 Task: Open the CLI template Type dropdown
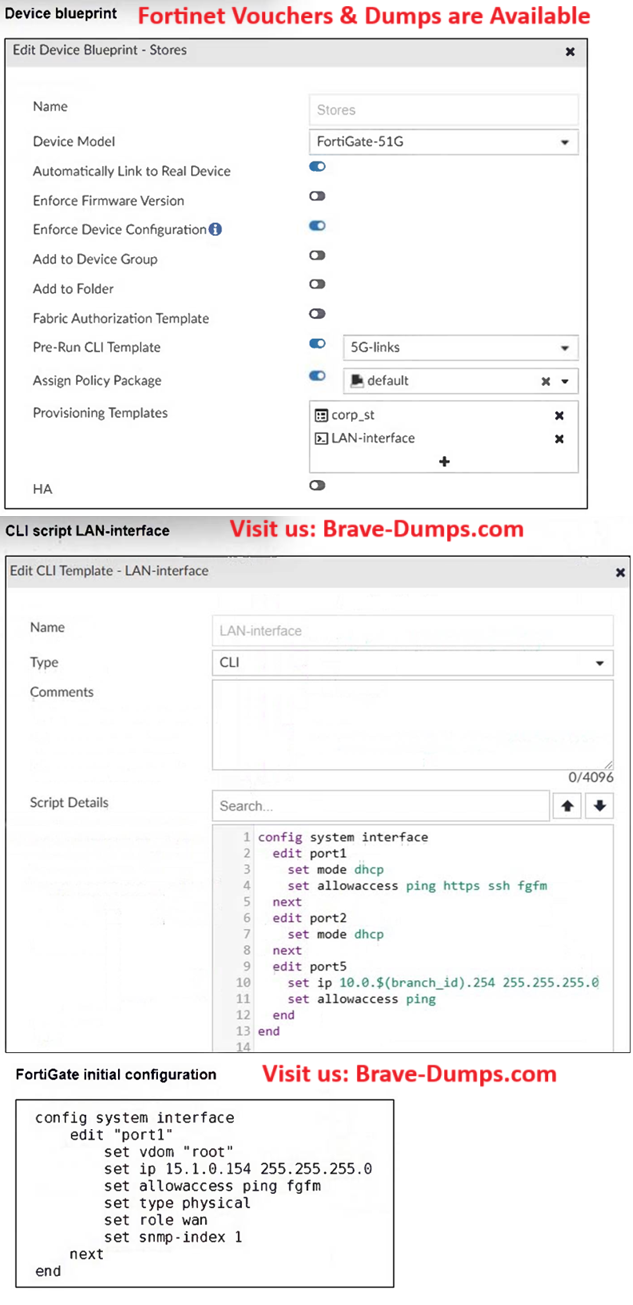pyautogui.click(x=412, y=662)
